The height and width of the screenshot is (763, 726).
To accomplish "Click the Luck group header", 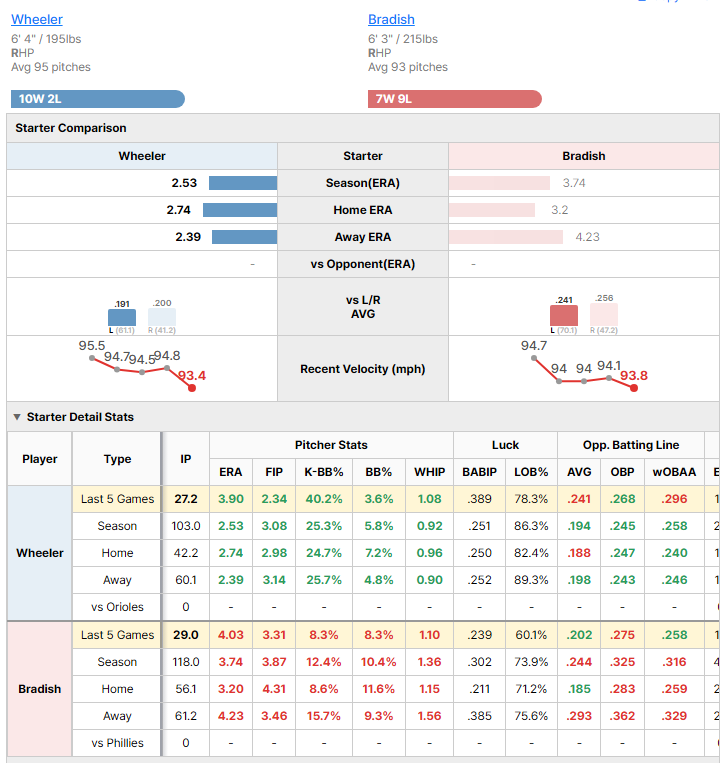I will click(x=506, y=445).
